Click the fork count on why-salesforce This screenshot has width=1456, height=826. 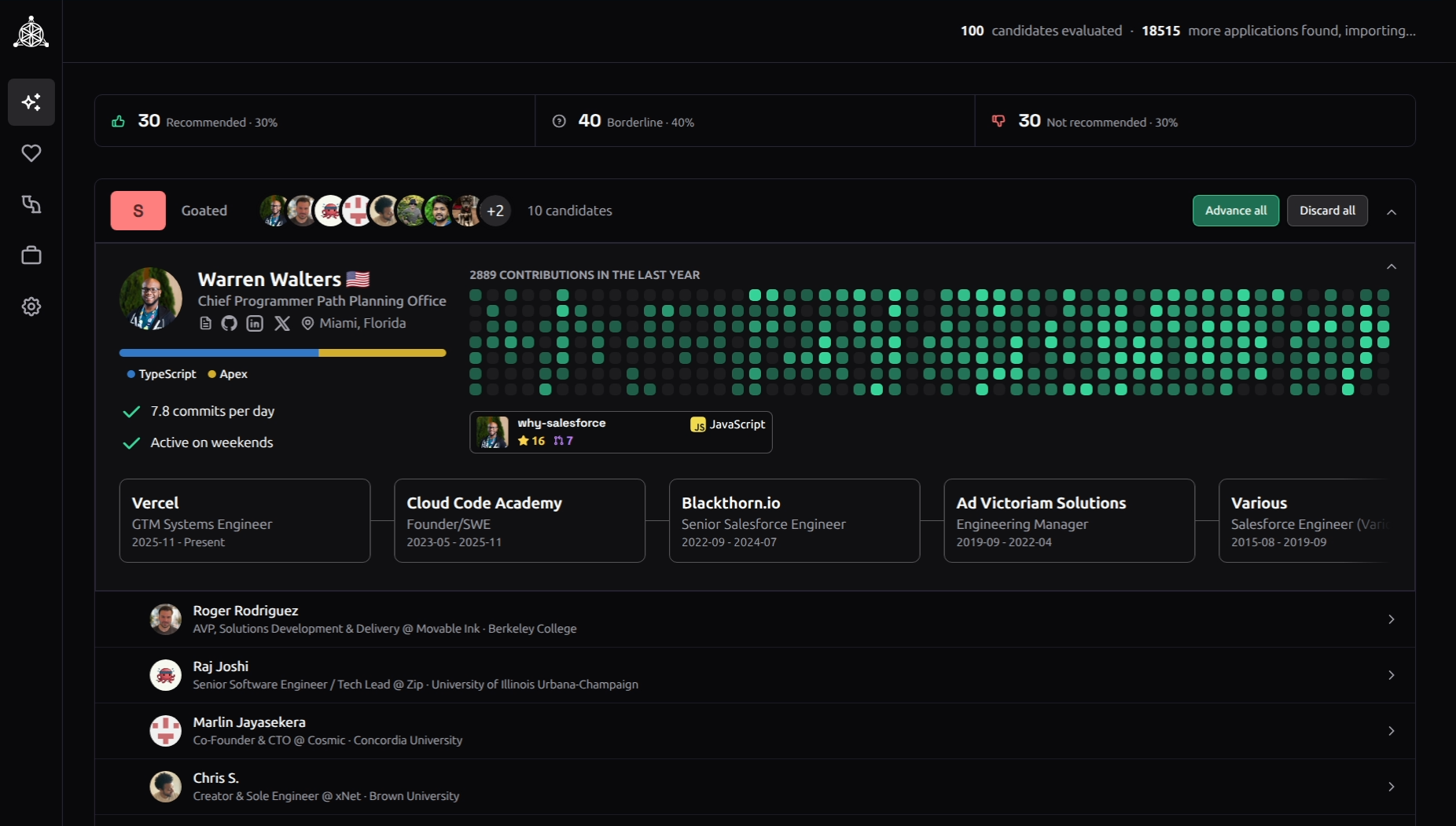pos(564,441)
